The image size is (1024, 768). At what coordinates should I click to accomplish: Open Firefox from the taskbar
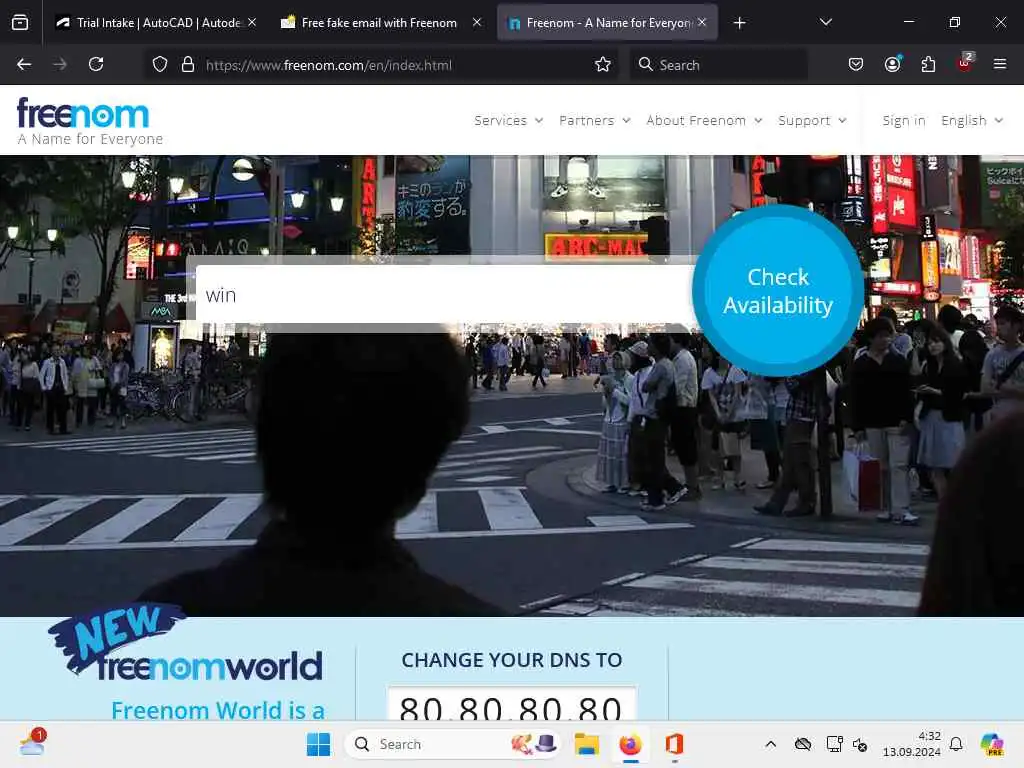pos(630,744)
